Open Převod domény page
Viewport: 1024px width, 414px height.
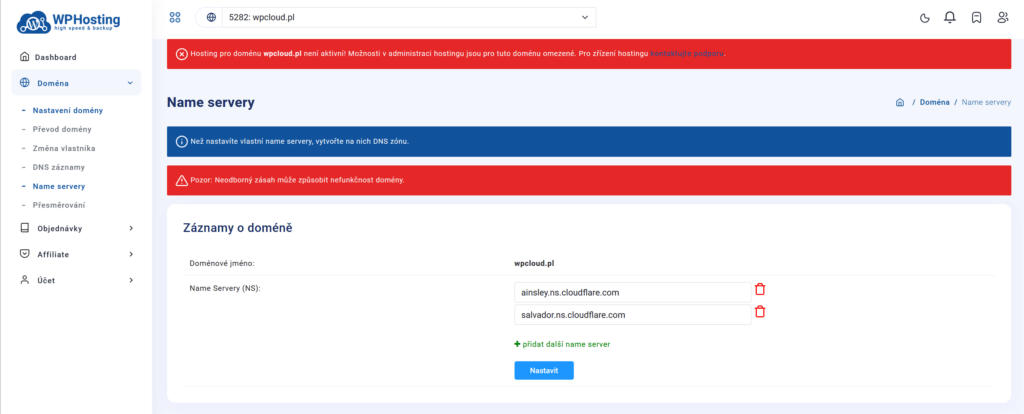62,129
